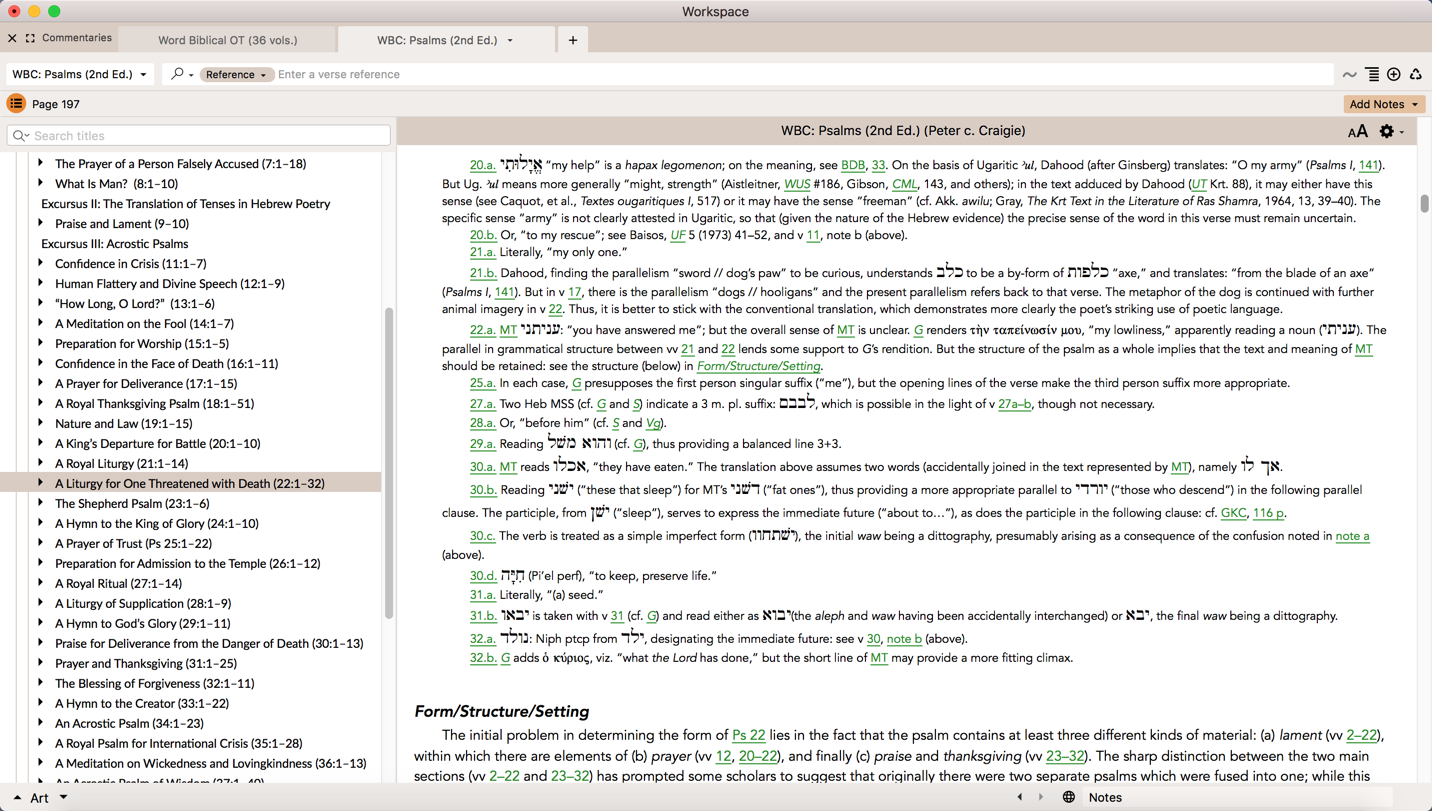Select "A Royal Ritual (27:1–14)" entry
Image resolution: width=1432 pixels, height=811 pixels.
[118, 583]
